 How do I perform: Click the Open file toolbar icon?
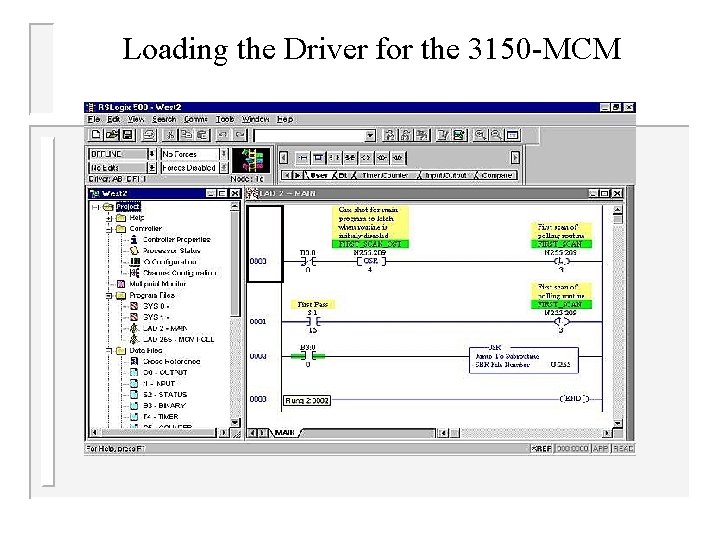(x=112, y=135)
